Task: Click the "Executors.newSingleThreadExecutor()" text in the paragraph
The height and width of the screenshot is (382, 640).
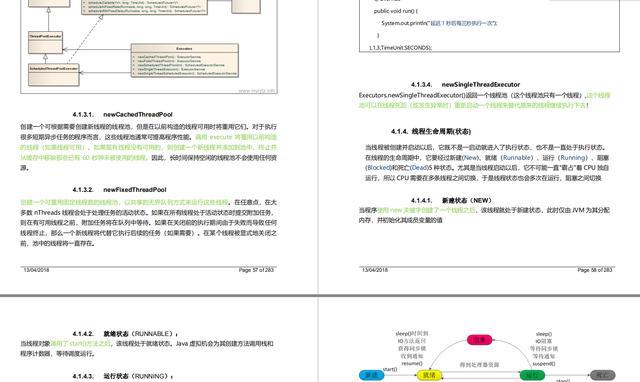Action: coord(412,95)
